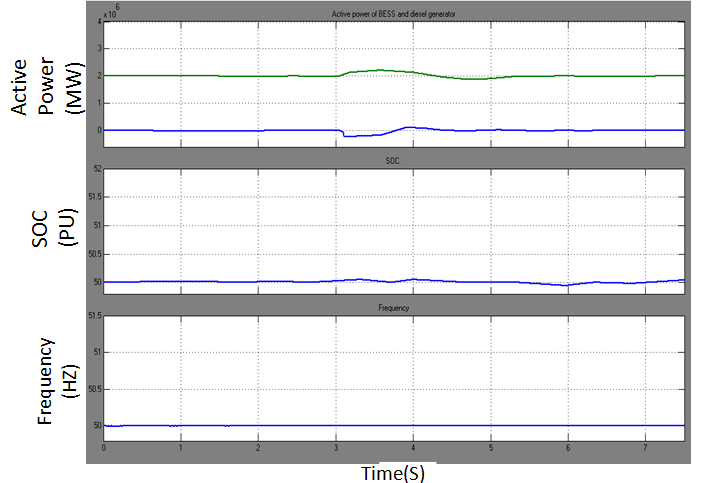Select the "SOC (PU)" axis label
701x483 pixels.
click(x=54, y=228)
